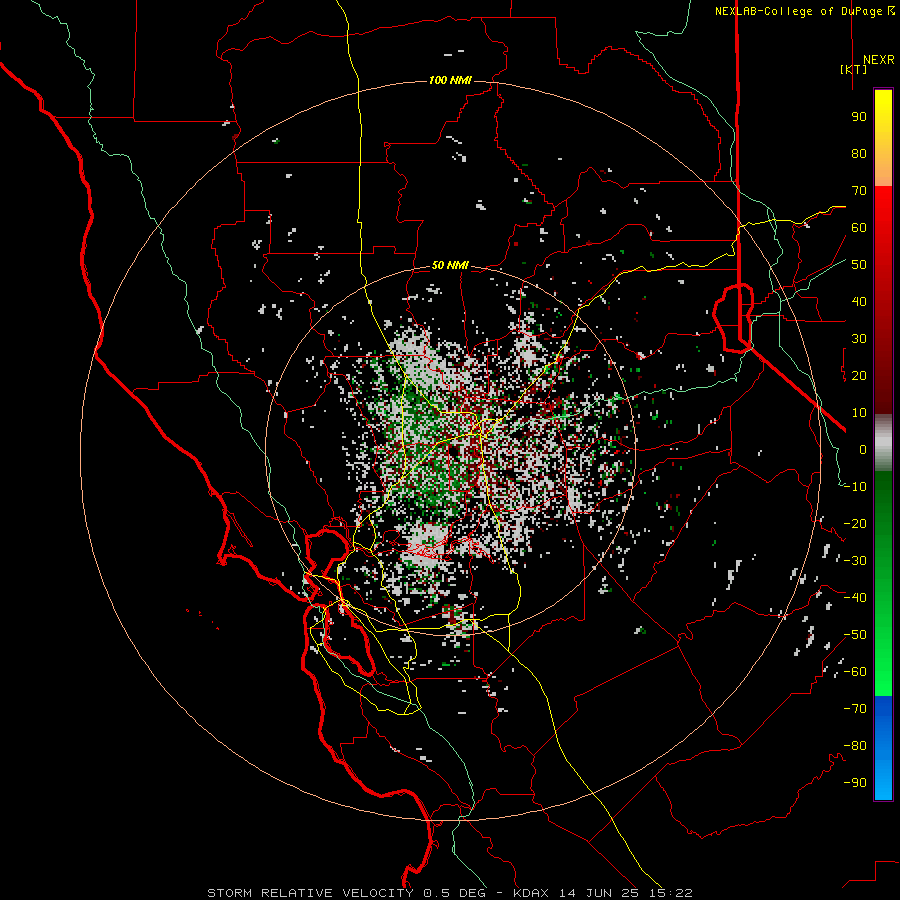Click the 40 value on the velocity scale

click(x=859, y=301)
